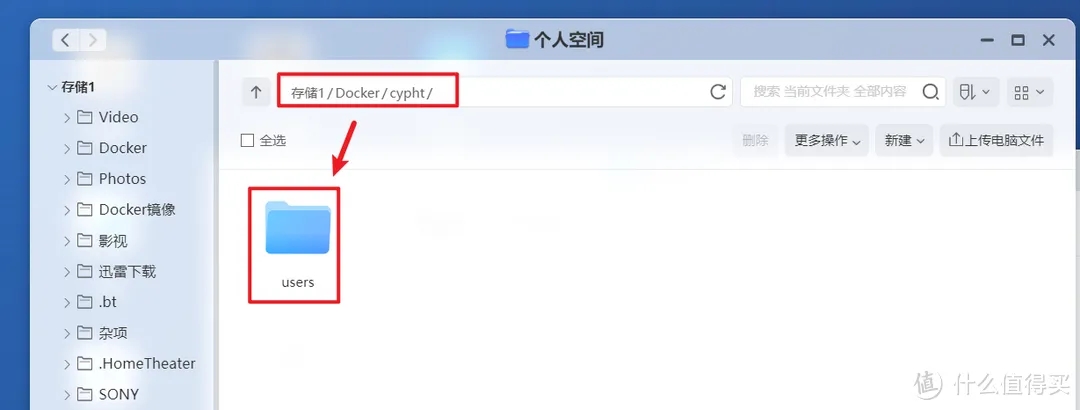Open the 更多操作 dropdown
The height and width of the screenshot is (410, 1080).
(827, 141)
